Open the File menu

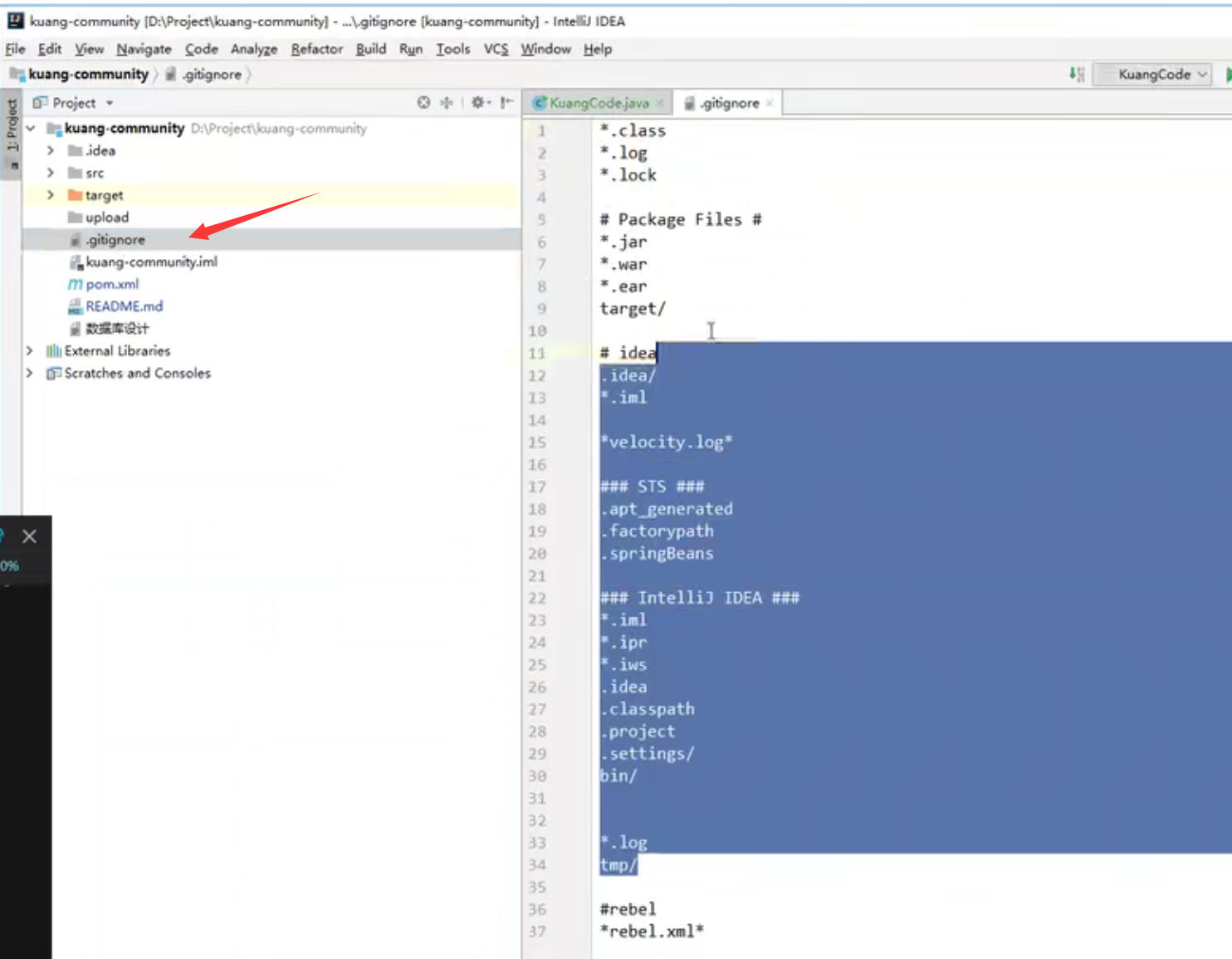[15, 49]
